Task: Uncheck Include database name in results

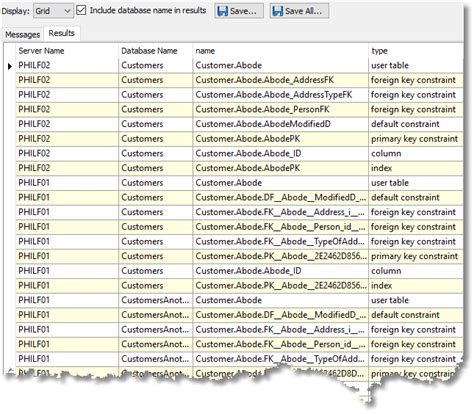Action: coord(81,10)
